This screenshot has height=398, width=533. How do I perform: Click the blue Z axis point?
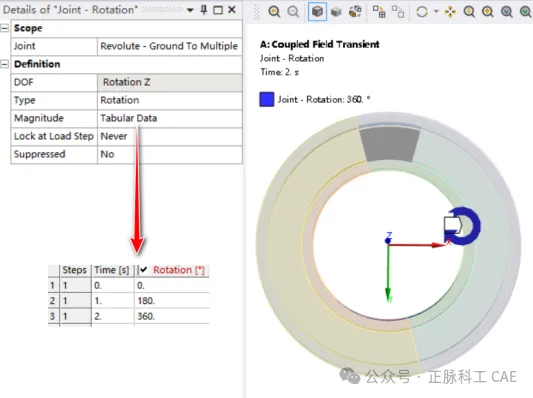click(x=388, y=240)
